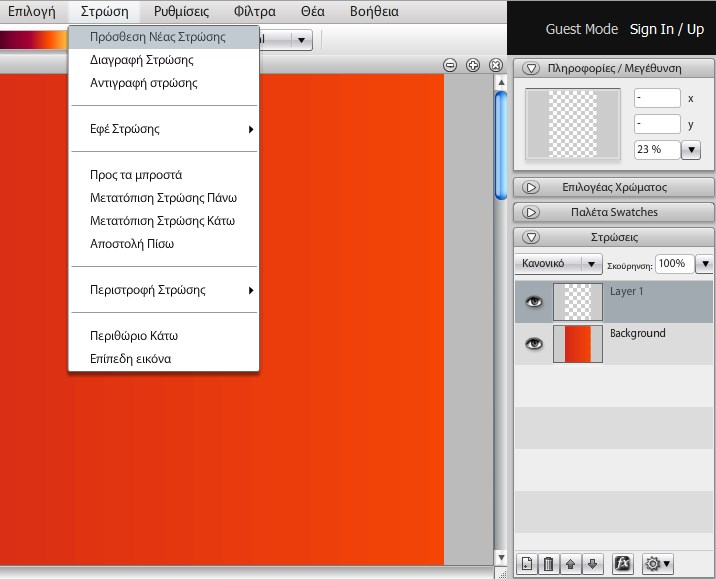Click the scrollbar down arrow
The height and width of the screenshot is (579, 716).
coord(501,558)
